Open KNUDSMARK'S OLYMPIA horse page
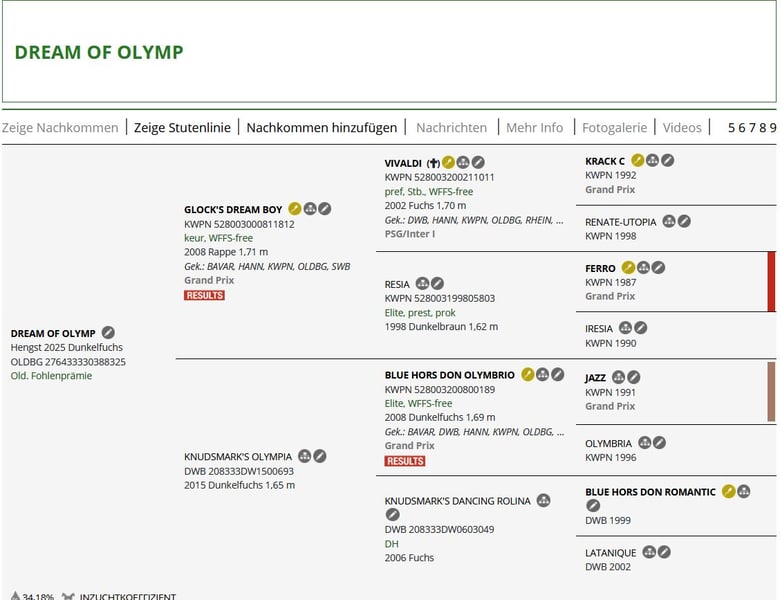780x600 pixels. (x=238, y=457)
